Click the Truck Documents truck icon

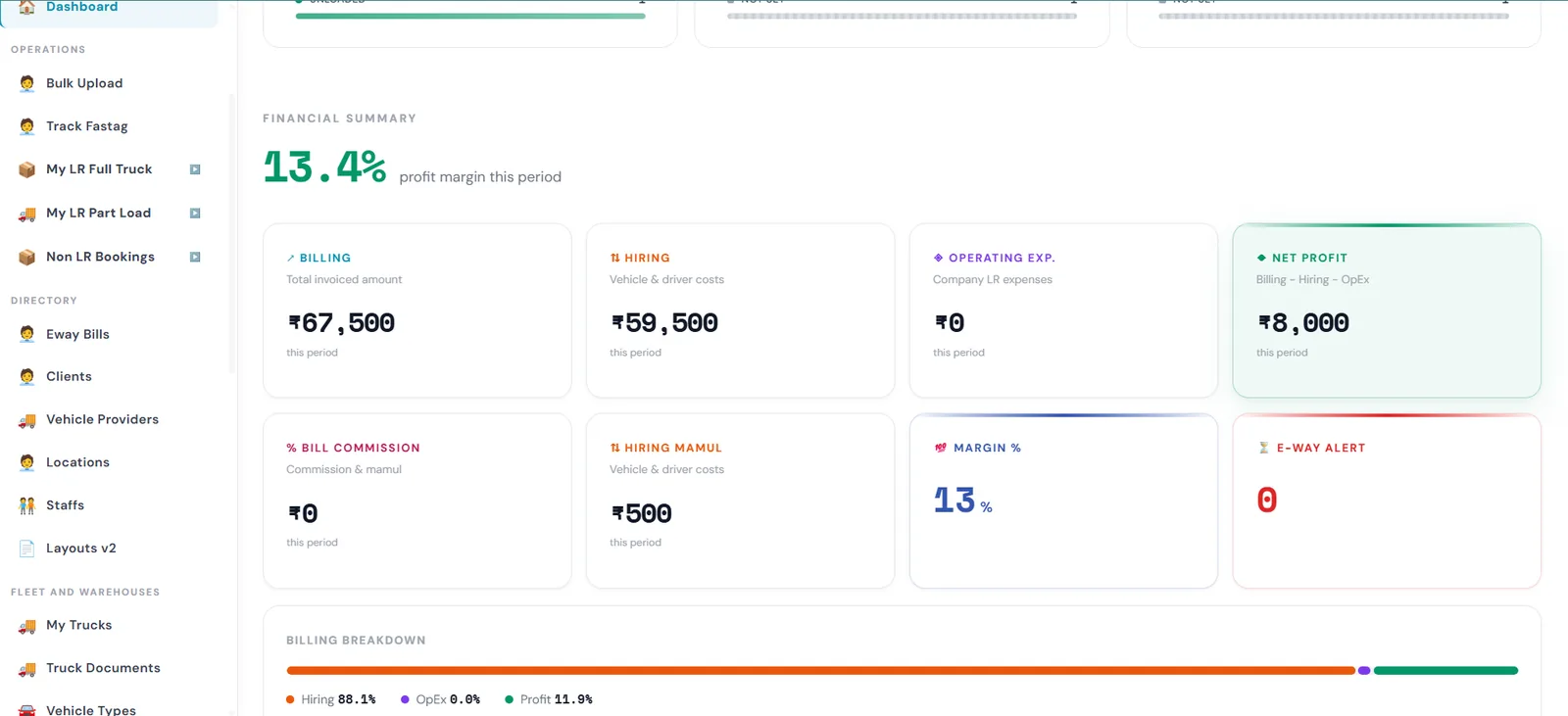27,669
